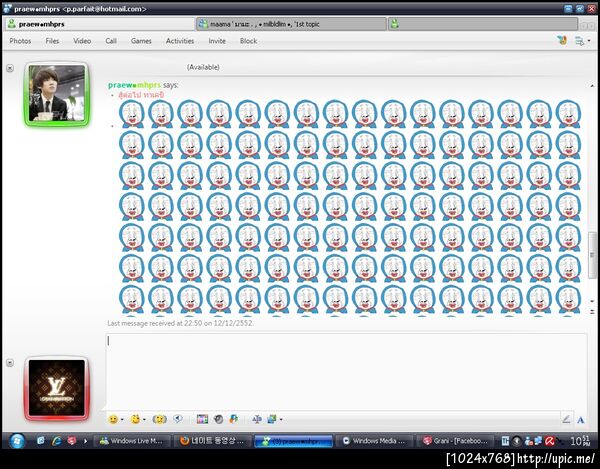Switch to Windows Media Player taskbar button

(x=375, y=441)
